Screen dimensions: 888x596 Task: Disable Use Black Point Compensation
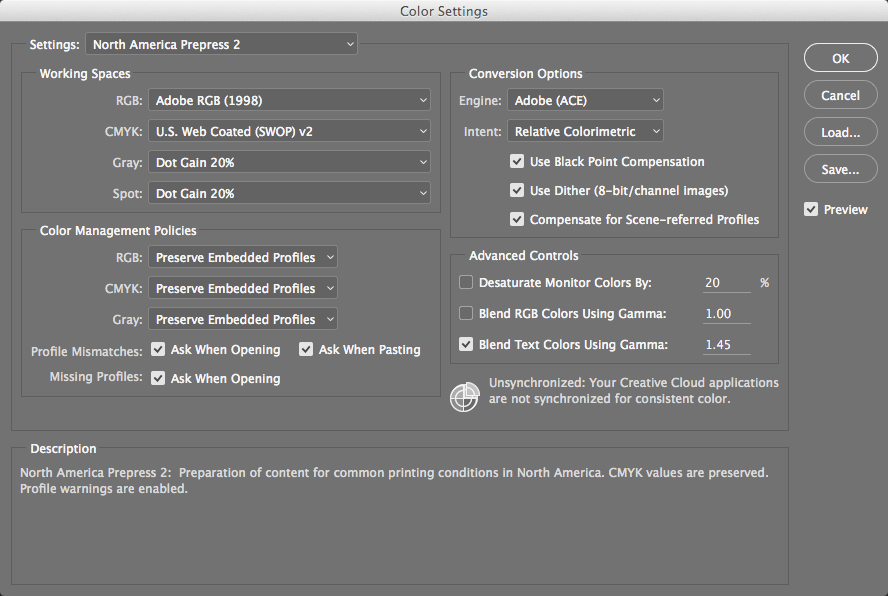517,161
